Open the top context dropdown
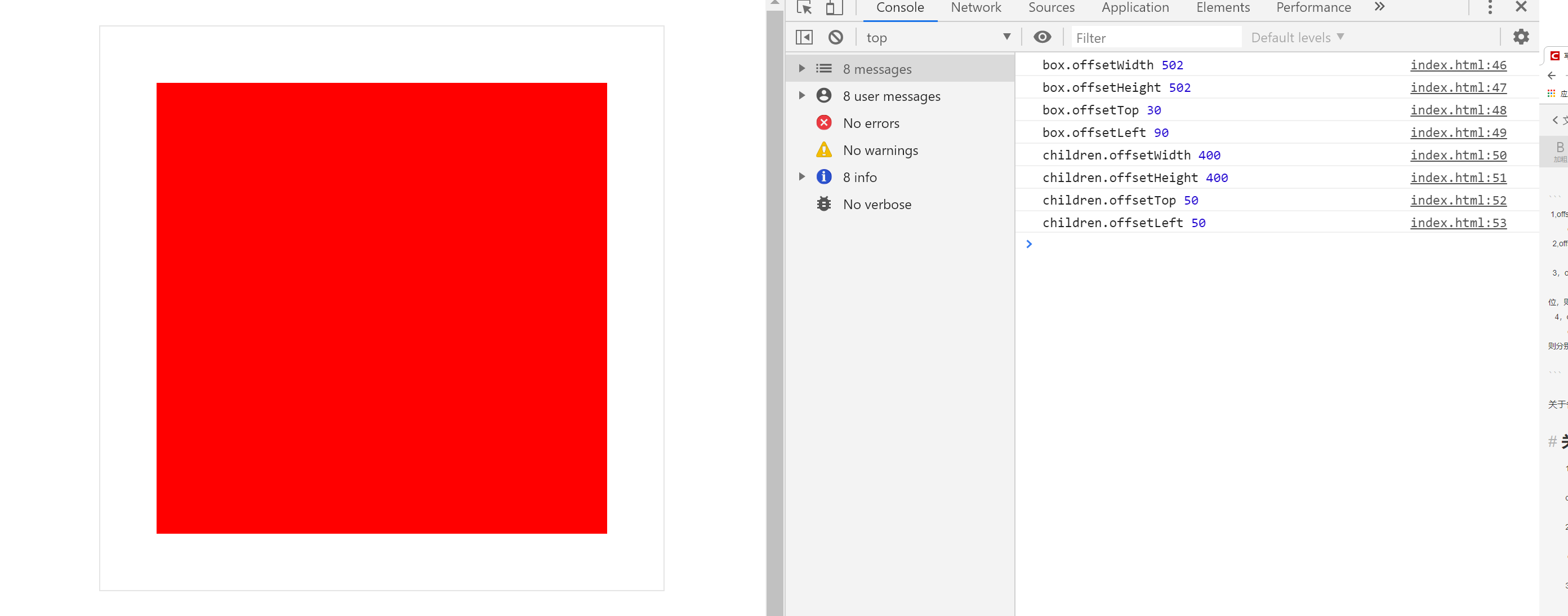Viewport: 1568px width, 616px height. (x=937, y=37)
